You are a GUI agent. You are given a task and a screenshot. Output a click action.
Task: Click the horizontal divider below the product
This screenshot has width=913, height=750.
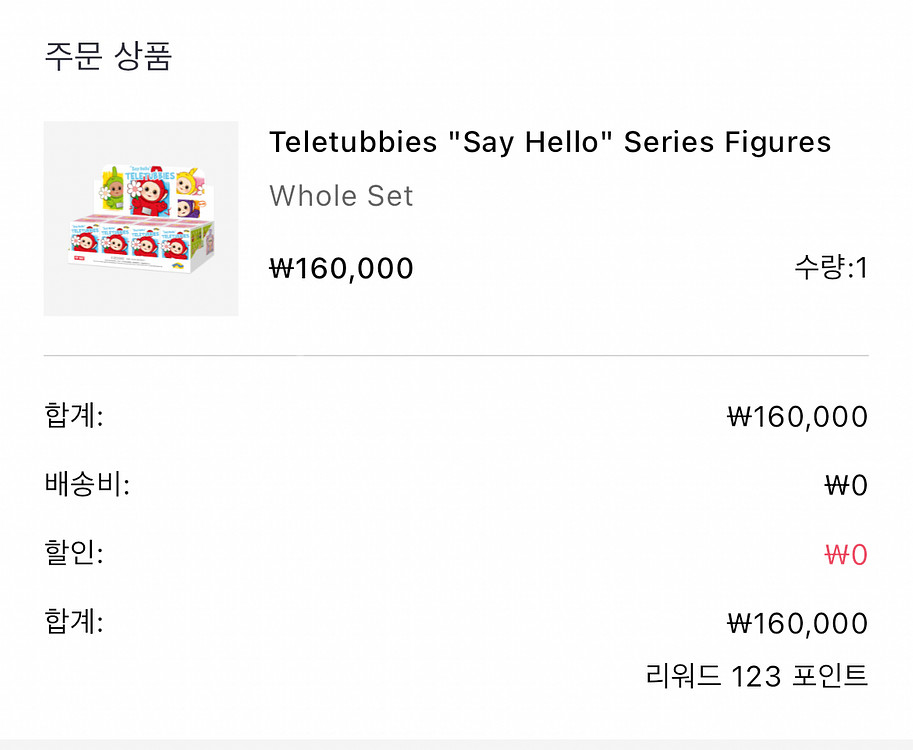tap(456, 355)
